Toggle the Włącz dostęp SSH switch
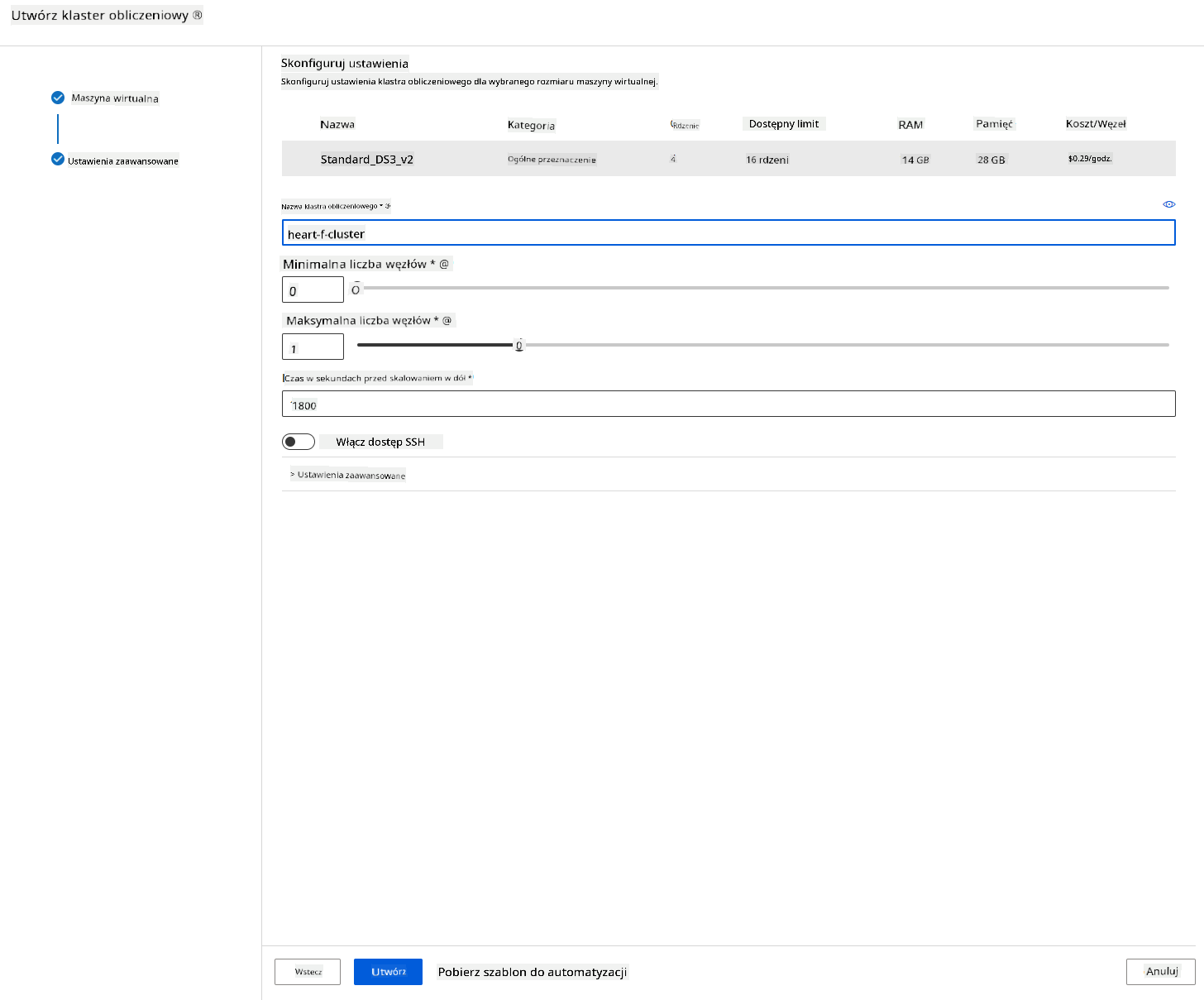 (x=299, y=442)
